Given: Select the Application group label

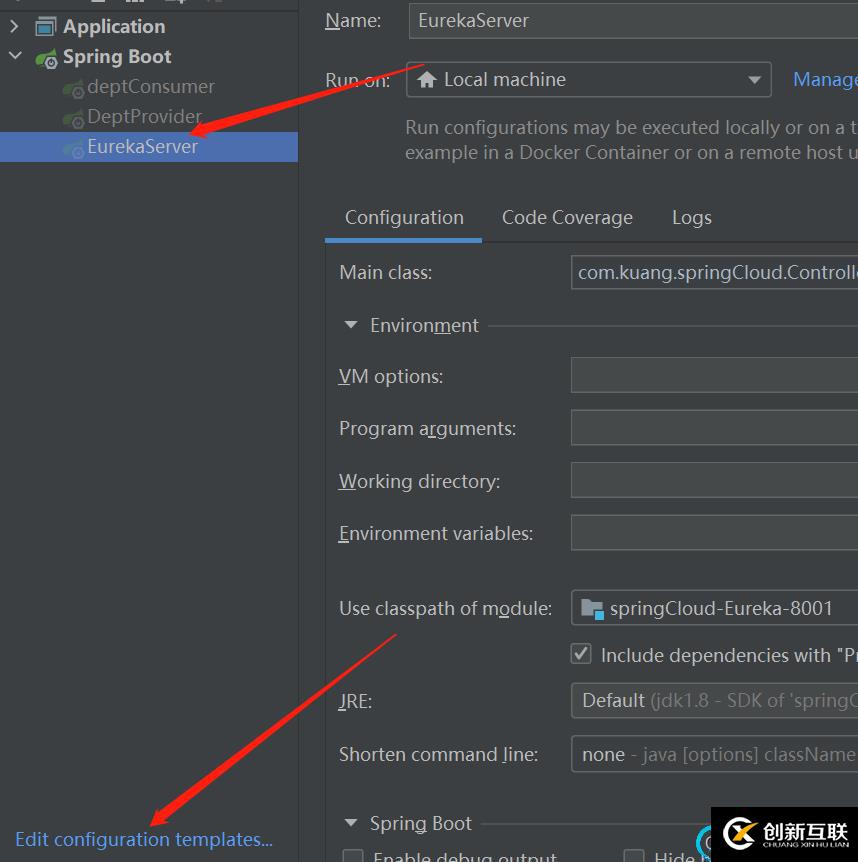Looking at the screenshot, I should tap(114, 26).
